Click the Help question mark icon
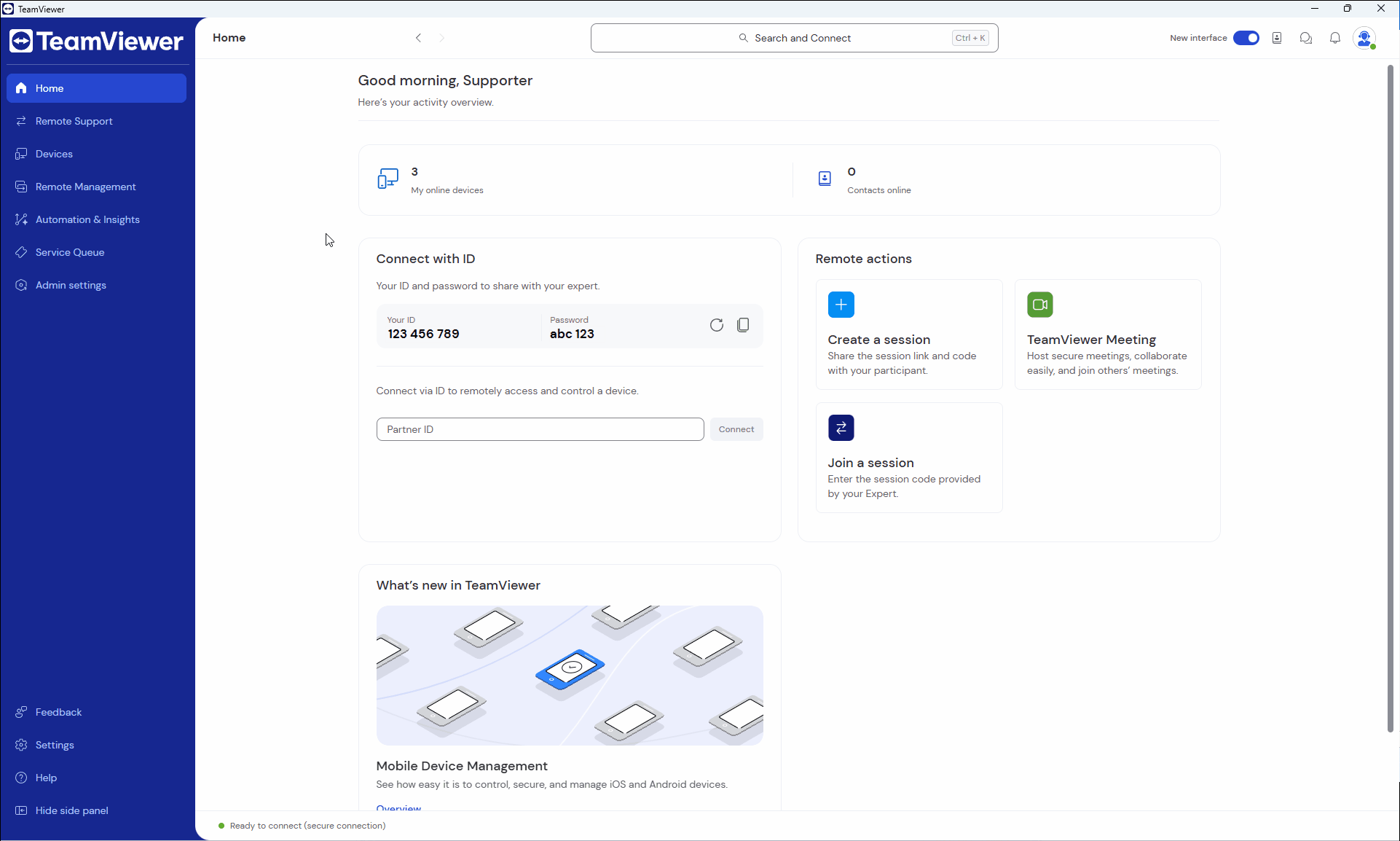This screenshot has width=1400, height=841. point(21,778)
